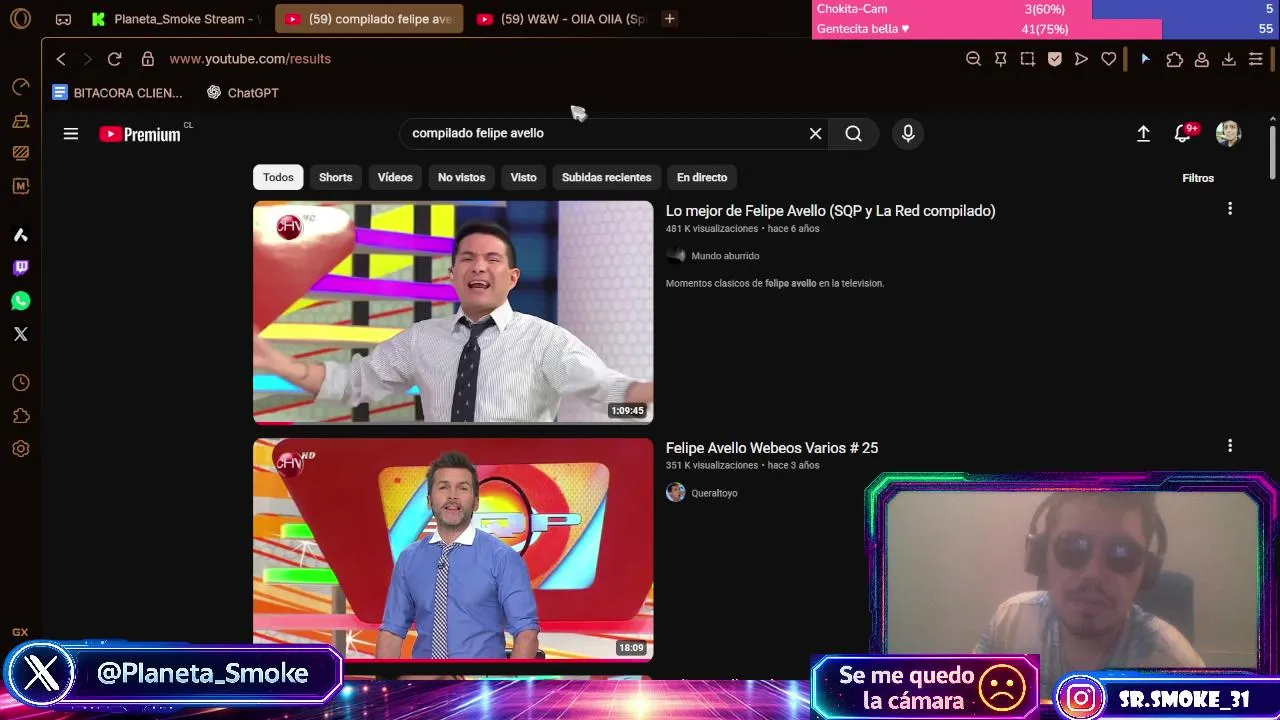Open YouTube account avatar menu

pyautogui.click(x=1228, y=134)
